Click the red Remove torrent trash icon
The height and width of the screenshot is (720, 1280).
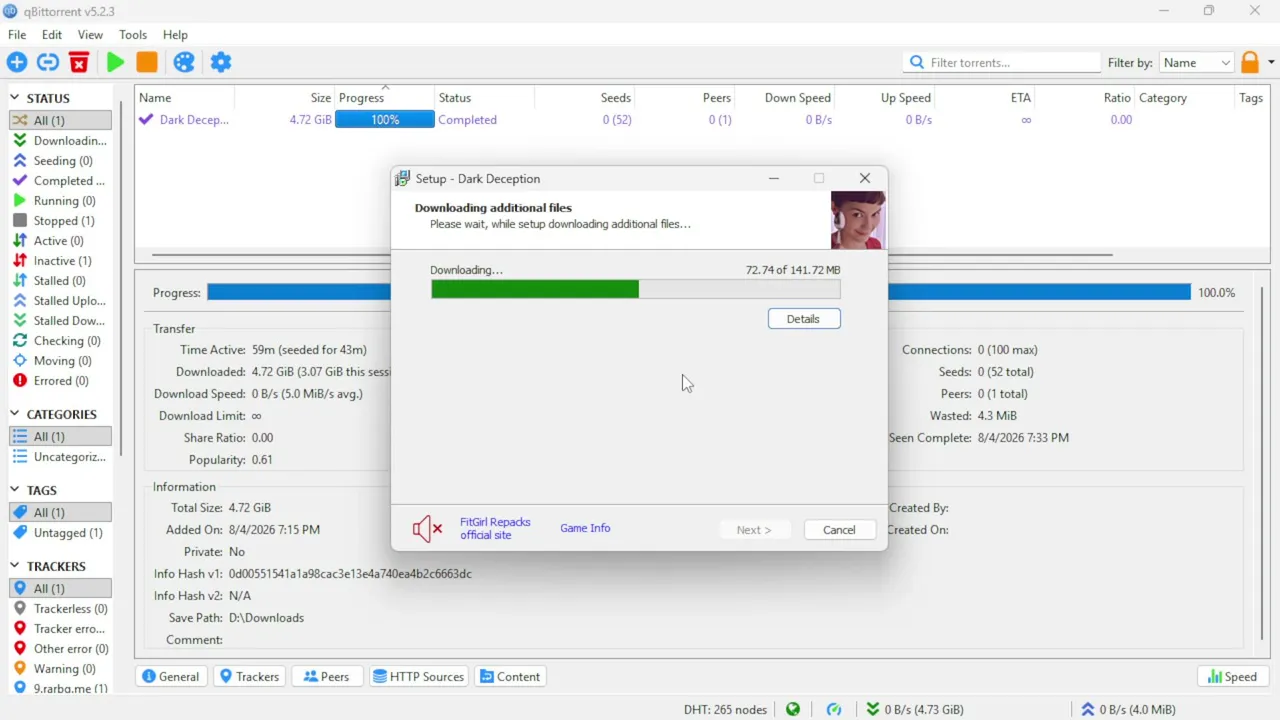click(79, 62)
